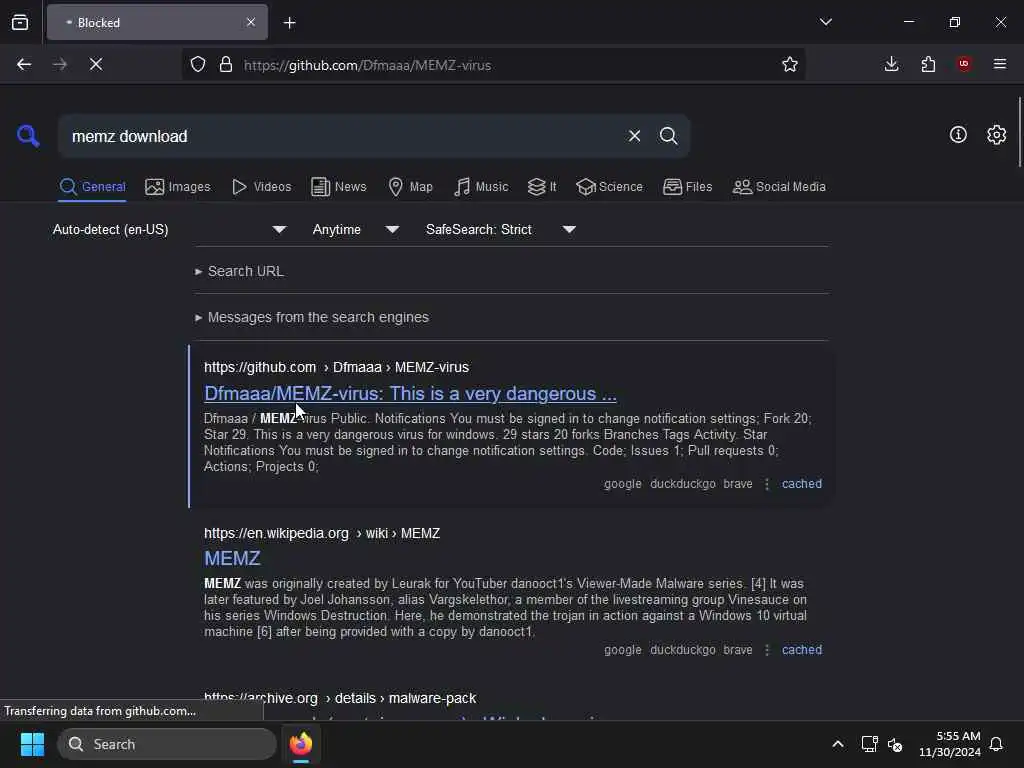Close the Blocked browser tab
Viewport: 1024px width, 768px height.
click(251, 23)
